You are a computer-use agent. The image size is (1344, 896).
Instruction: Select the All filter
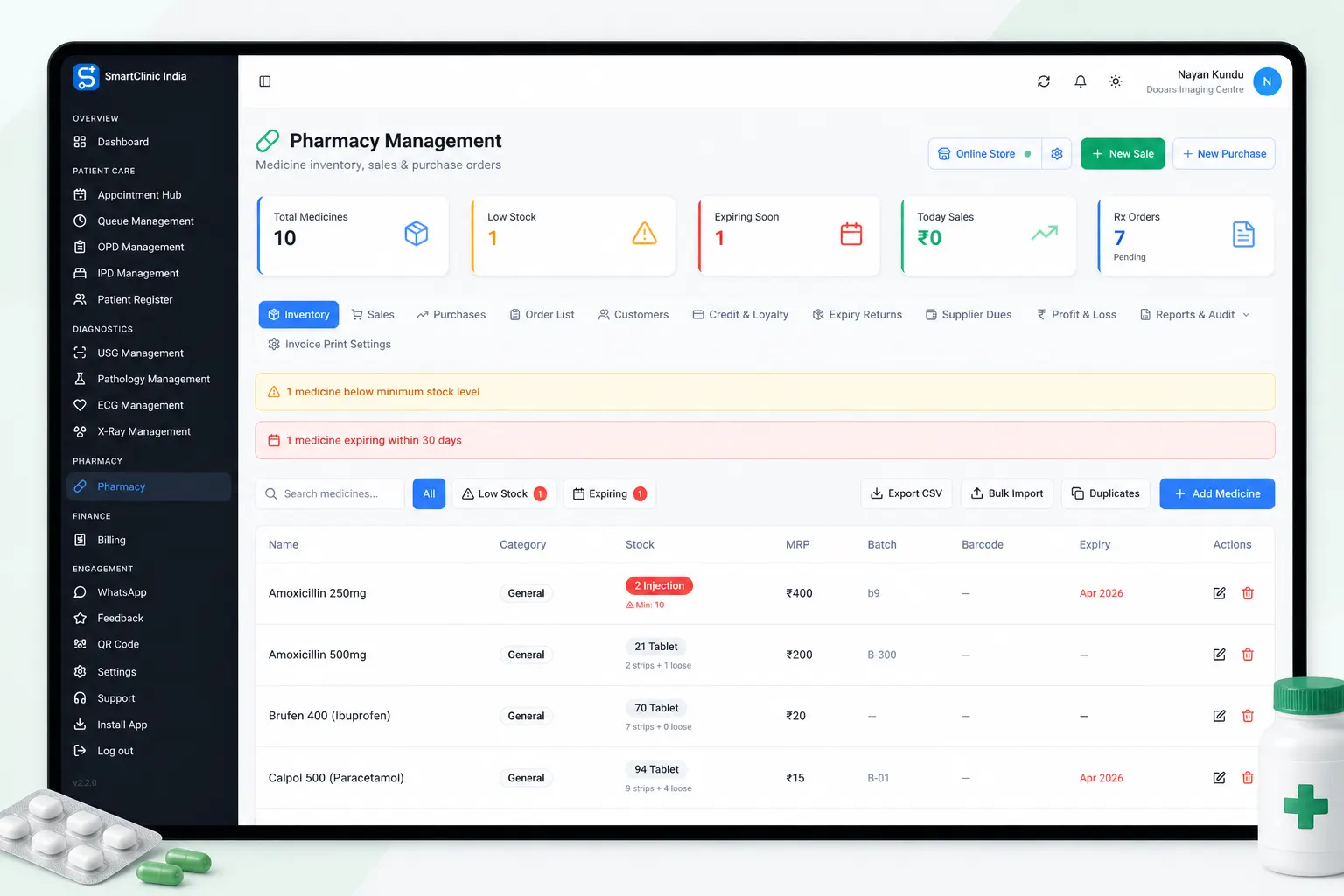(429, 493)
